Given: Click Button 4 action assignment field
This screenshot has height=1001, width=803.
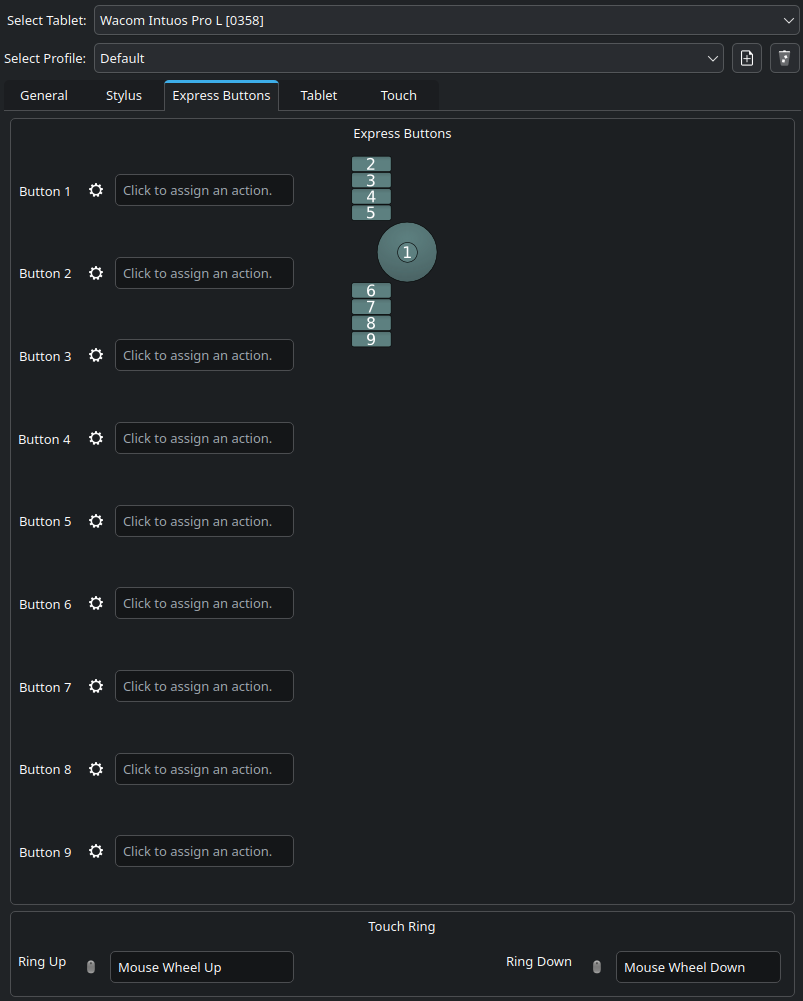Looking at the screenshot, I should (x=204, y=438).
